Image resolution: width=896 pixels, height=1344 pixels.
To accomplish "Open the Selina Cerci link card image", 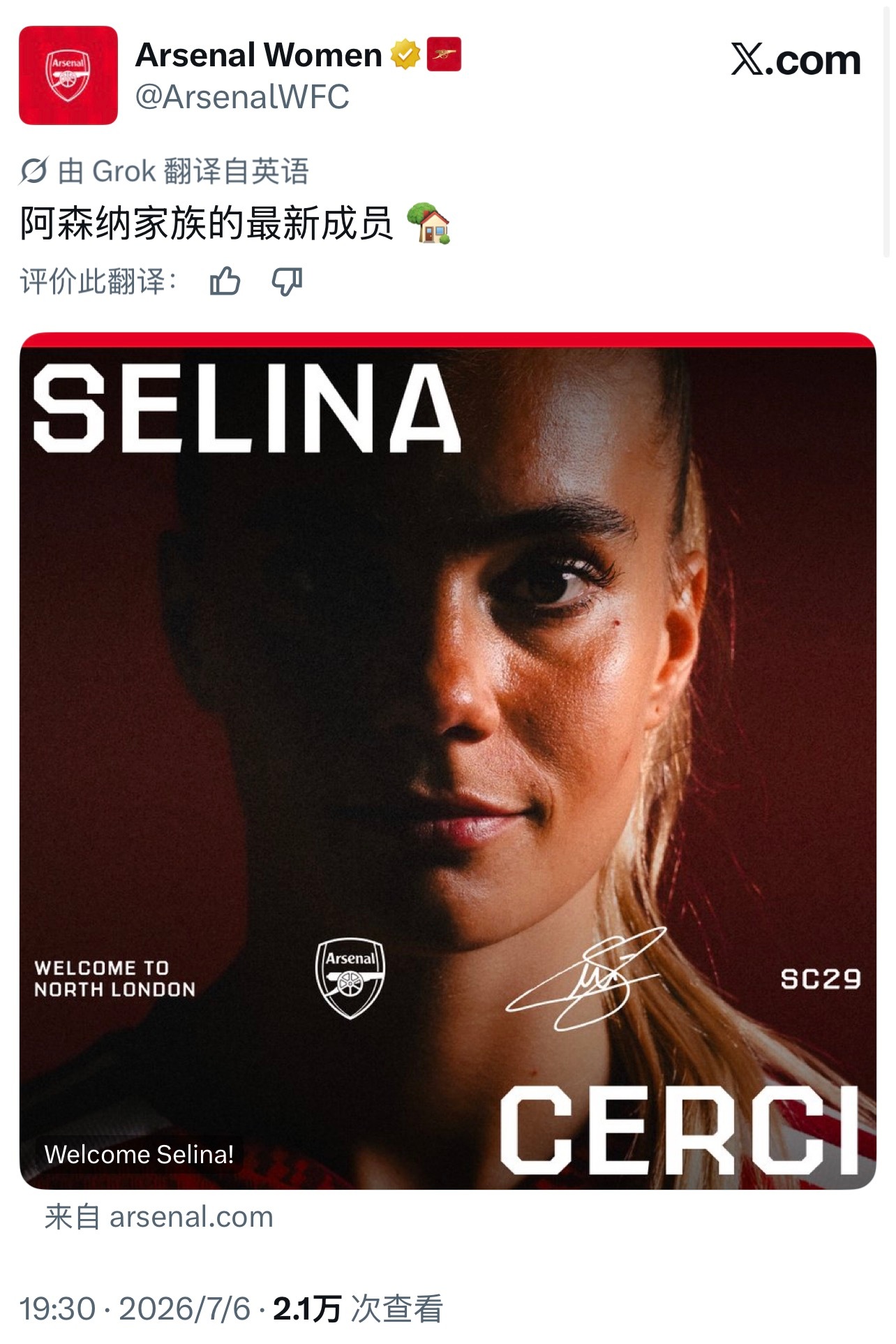I will (x=447, y=761).
